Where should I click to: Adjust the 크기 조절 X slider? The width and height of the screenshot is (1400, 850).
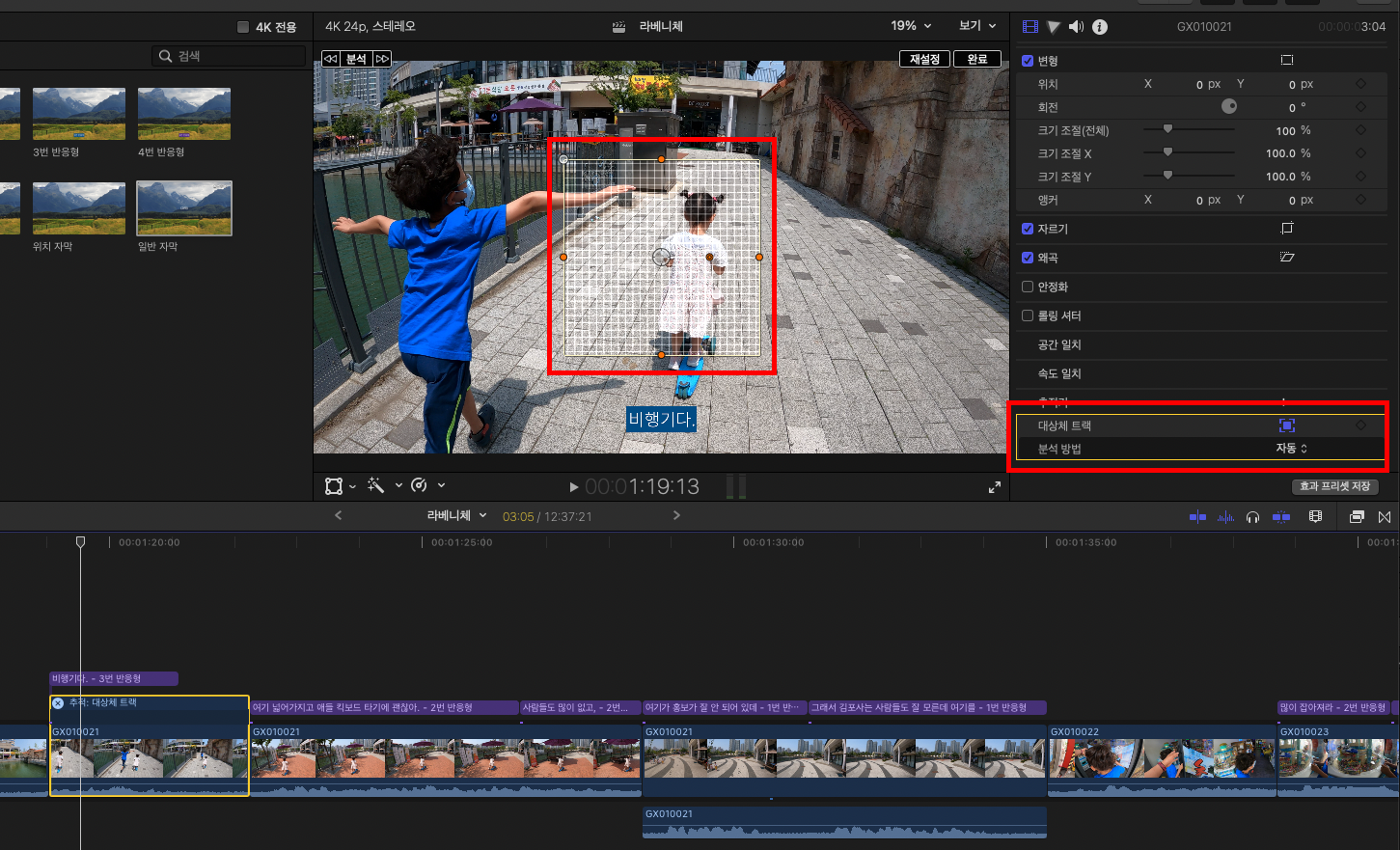pos(1167,152)
